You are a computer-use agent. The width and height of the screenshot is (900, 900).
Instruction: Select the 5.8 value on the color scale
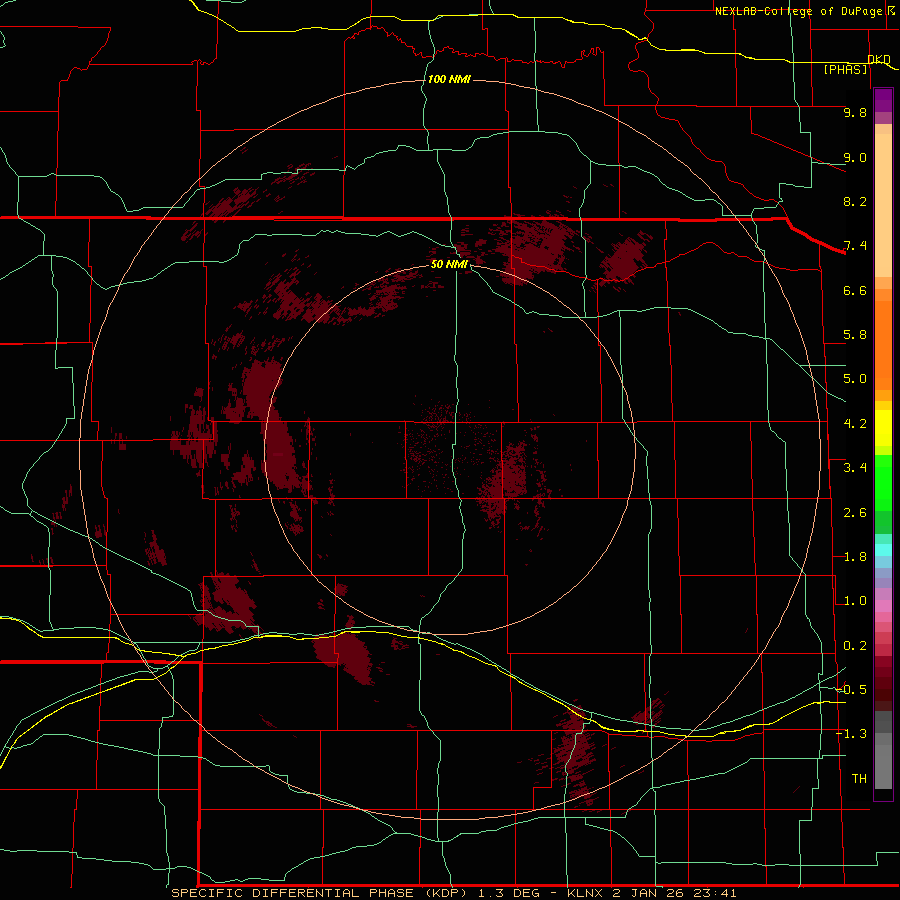[855, 335]
